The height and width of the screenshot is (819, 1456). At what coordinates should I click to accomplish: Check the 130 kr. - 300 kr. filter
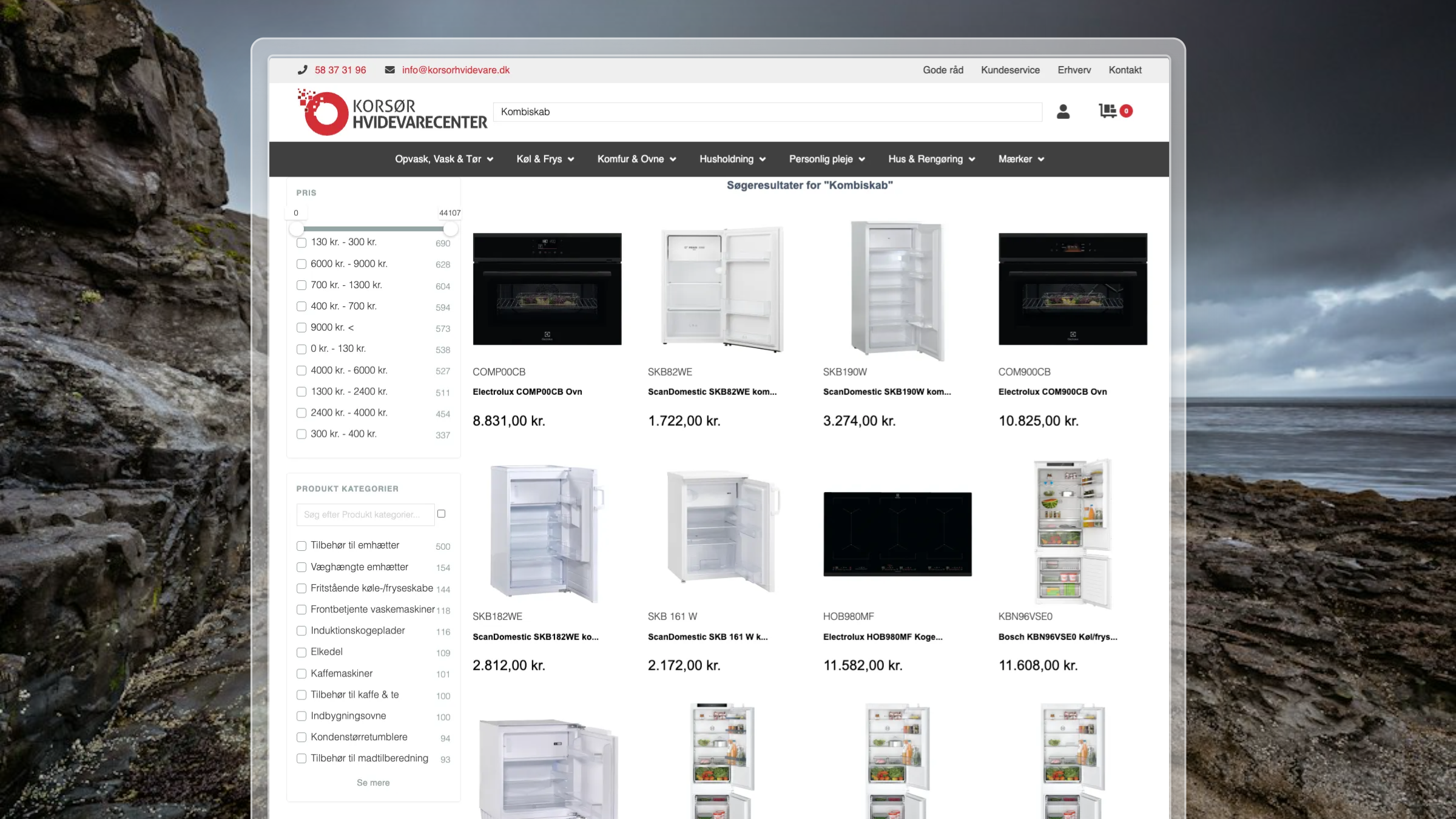[302, 243]
